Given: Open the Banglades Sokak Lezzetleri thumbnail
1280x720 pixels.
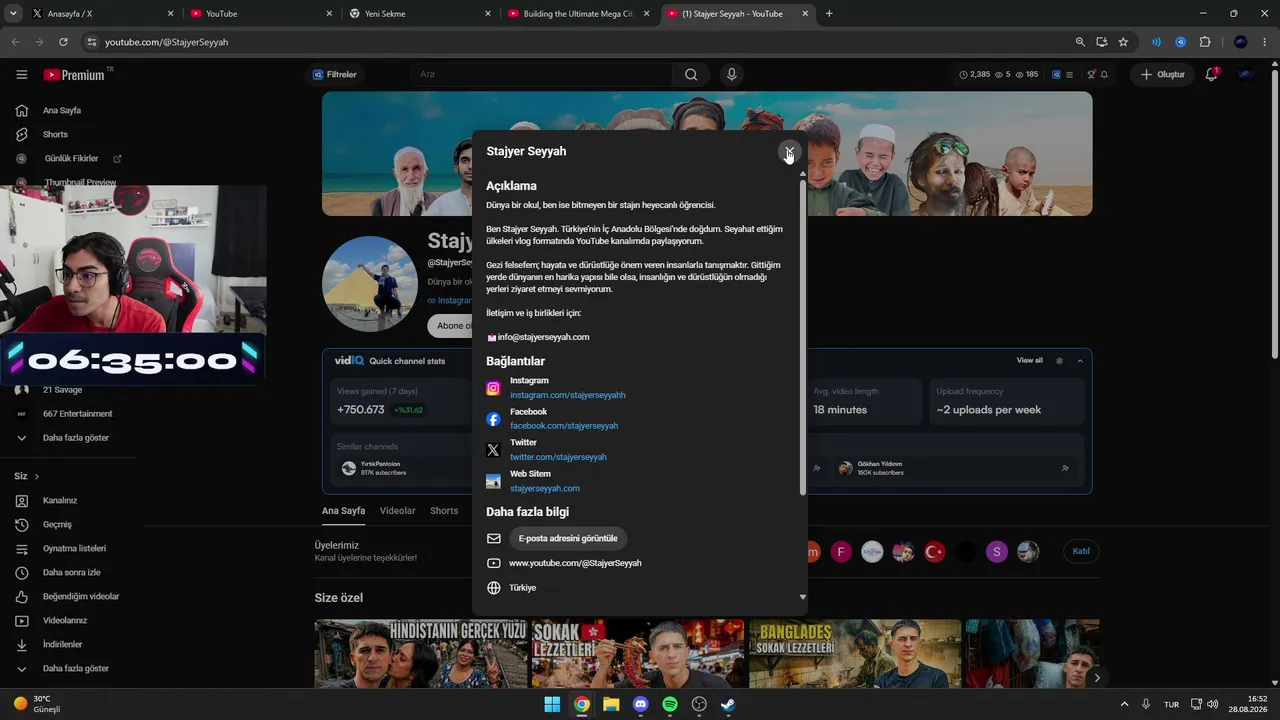Looking at the screenshot, I should (855, 654).
